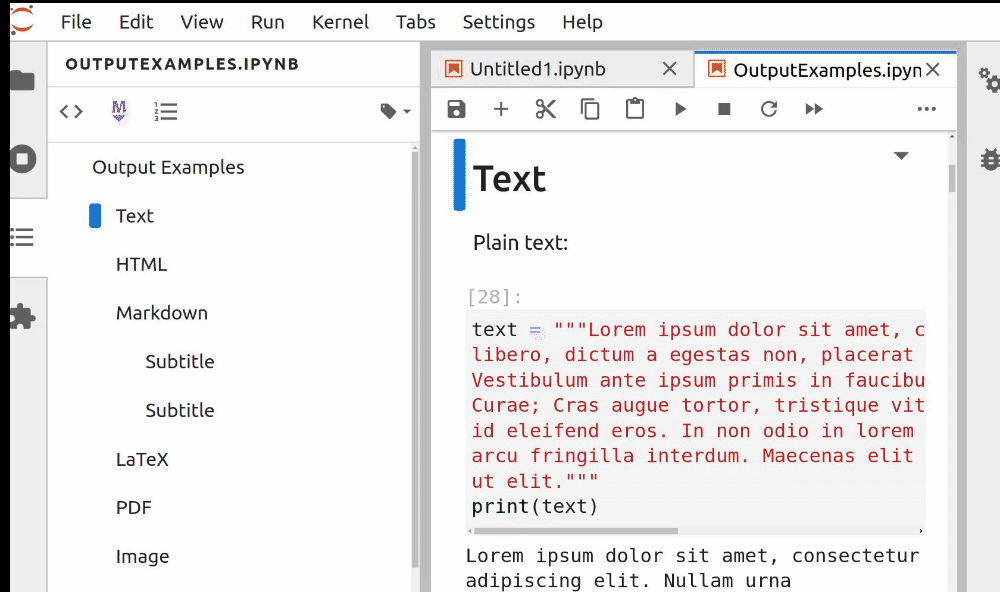Save the notebook with the disk icon
The width and height of the screenshot is (1000, 592).
457,109
